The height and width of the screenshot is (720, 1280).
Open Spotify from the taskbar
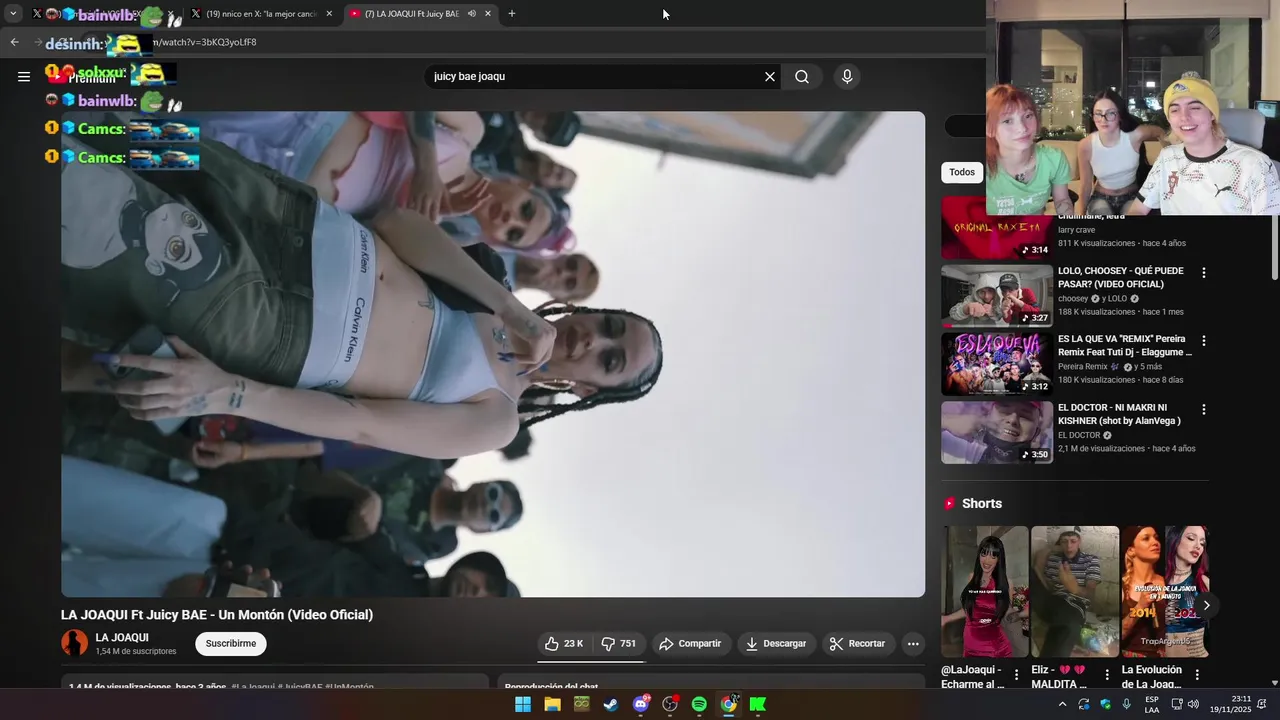click(699, 704)
